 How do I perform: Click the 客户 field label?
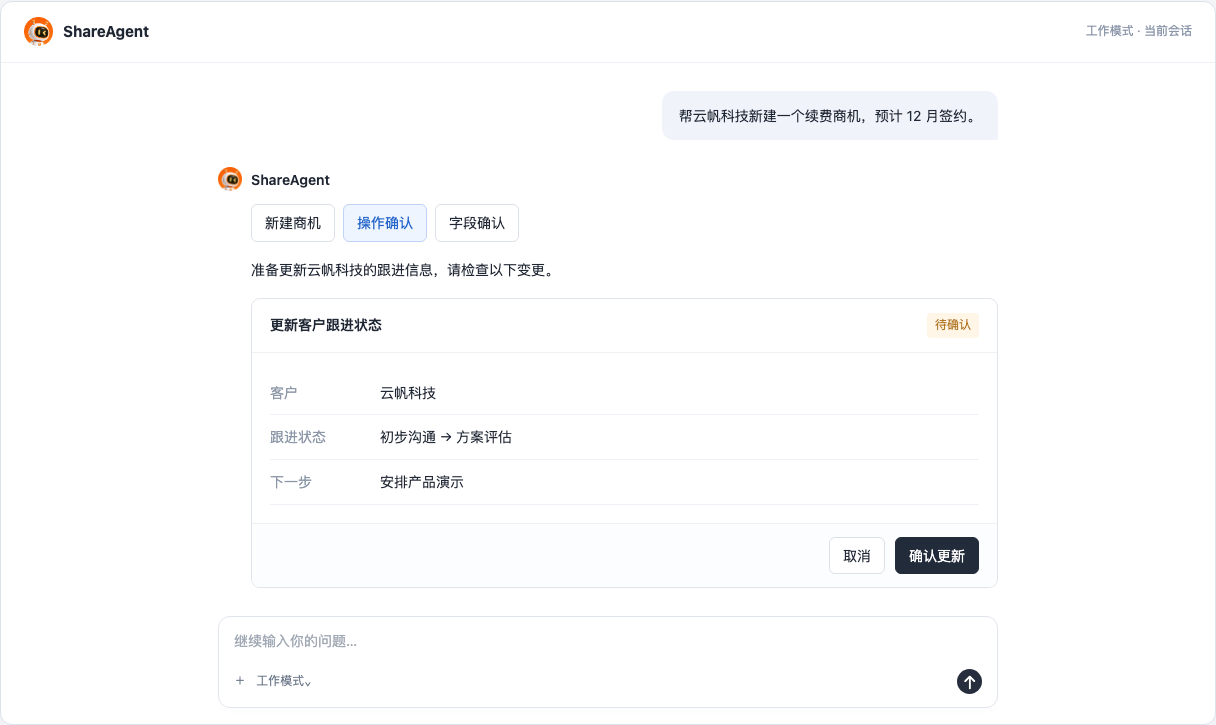[x=284, y=393]
